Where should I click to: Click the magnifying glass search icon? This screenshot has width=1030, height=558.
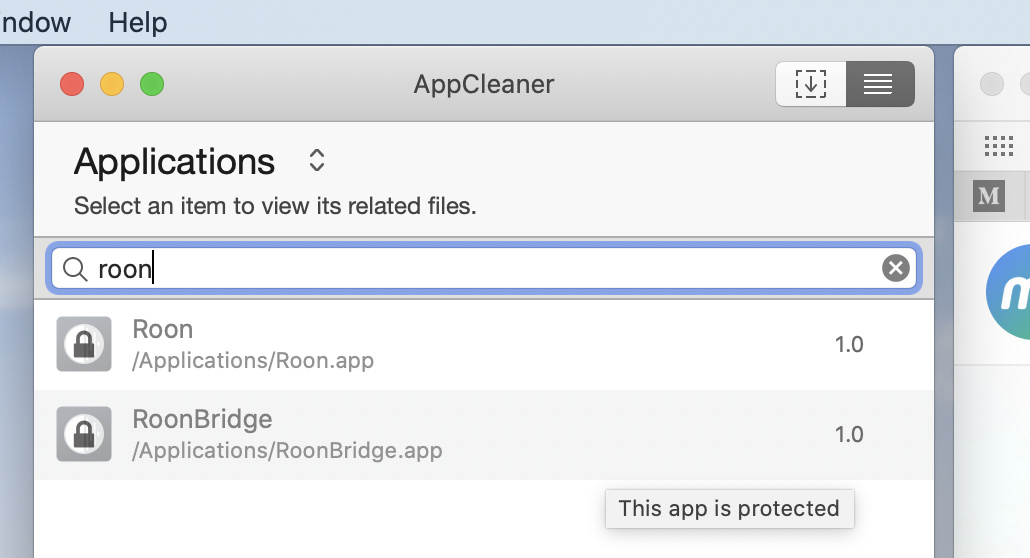coord(75,269)
